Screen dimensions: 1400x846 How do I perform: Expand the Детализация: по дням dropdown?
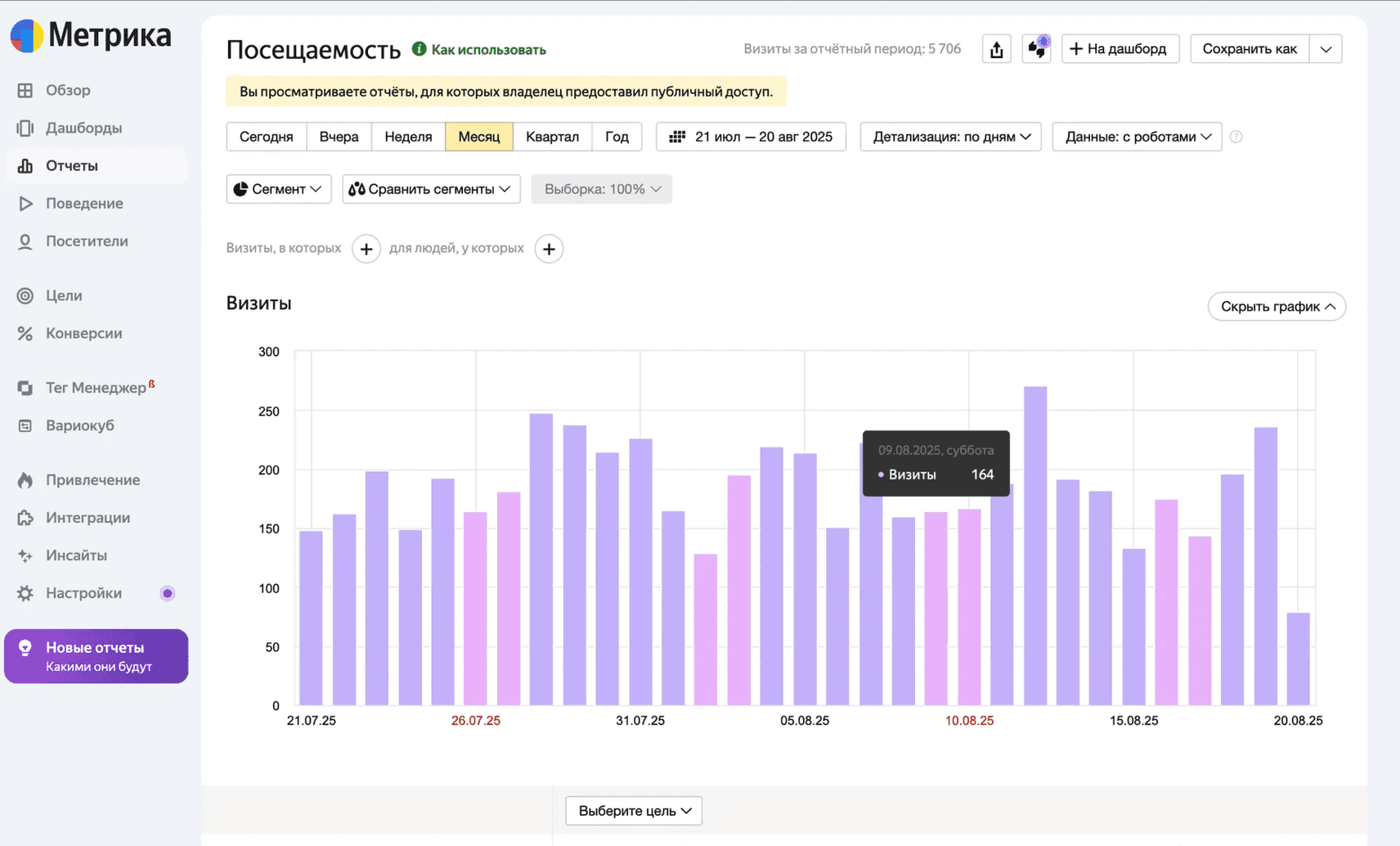pos(950,137)
